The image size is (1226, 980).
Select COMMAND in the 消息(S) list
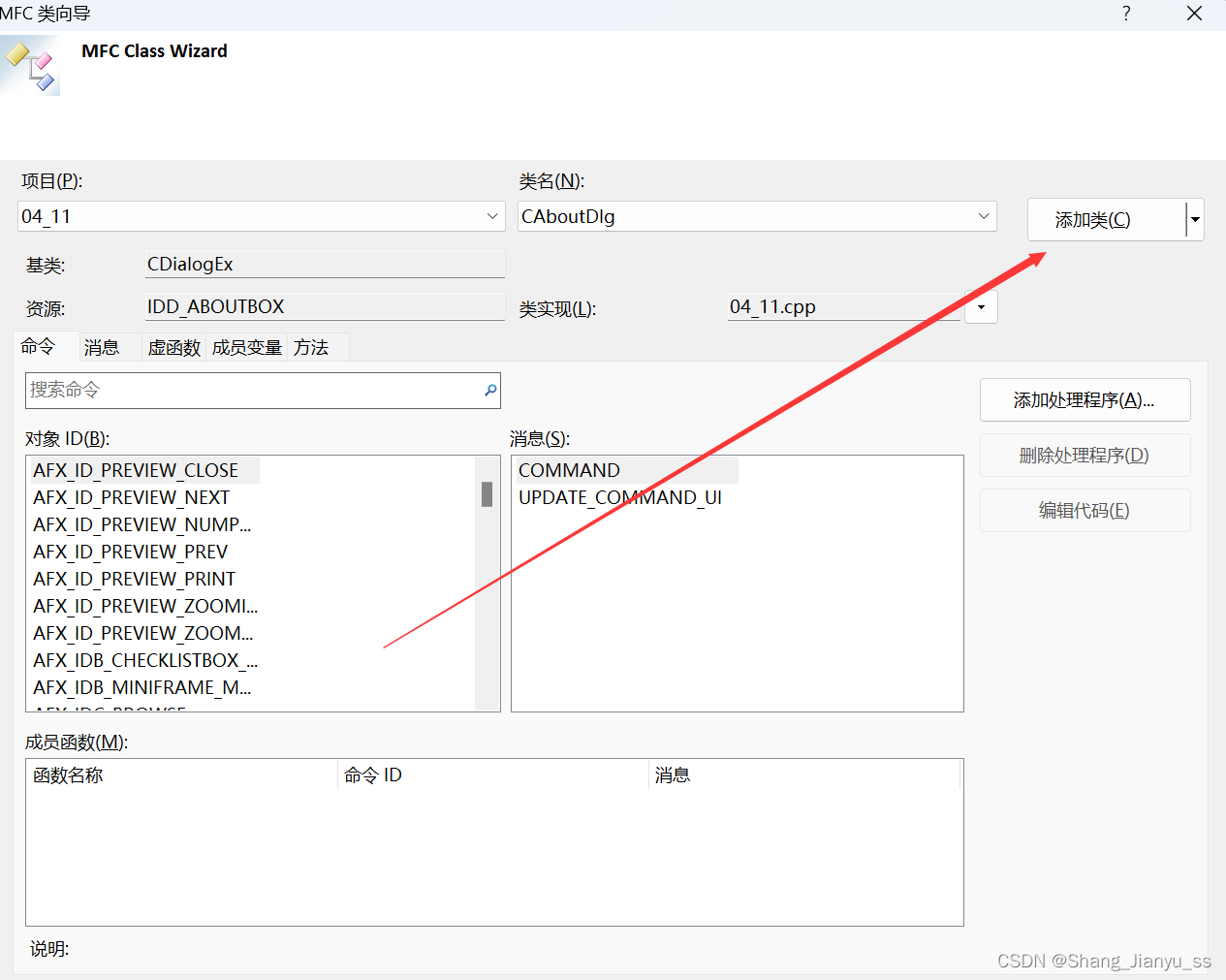[569, 469]
